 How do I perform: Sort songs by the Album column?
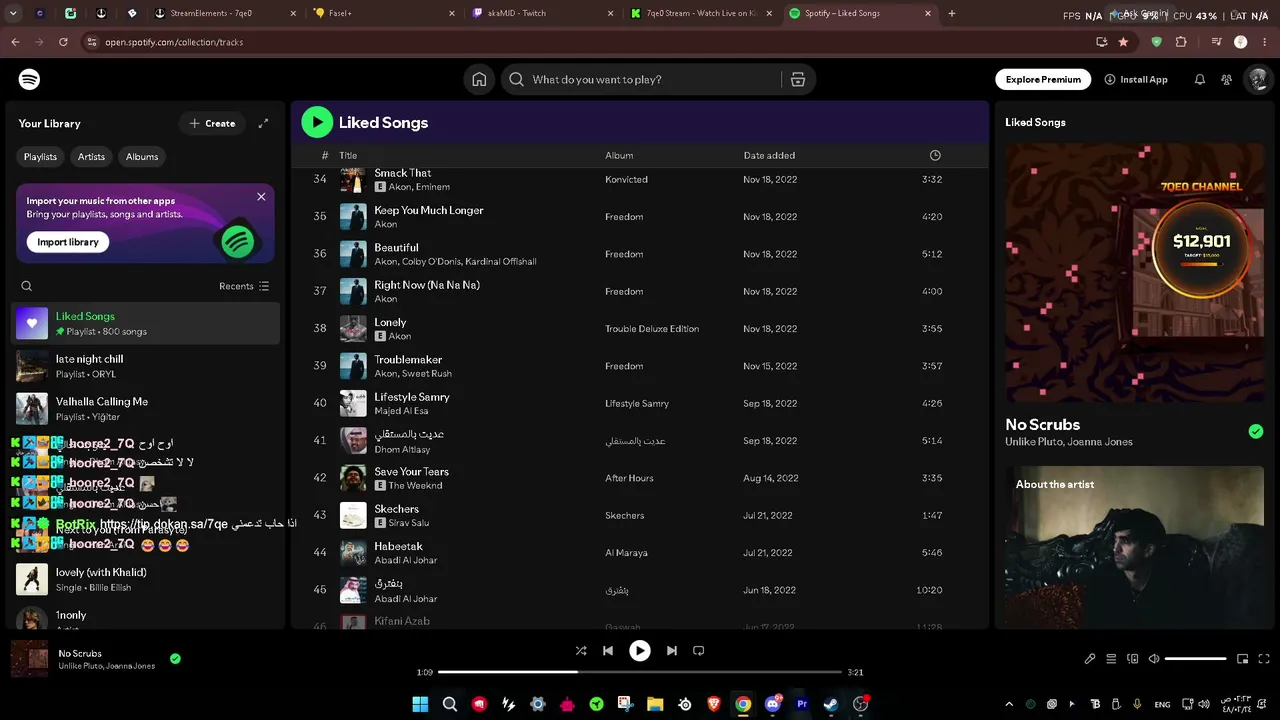pos(619,155)
